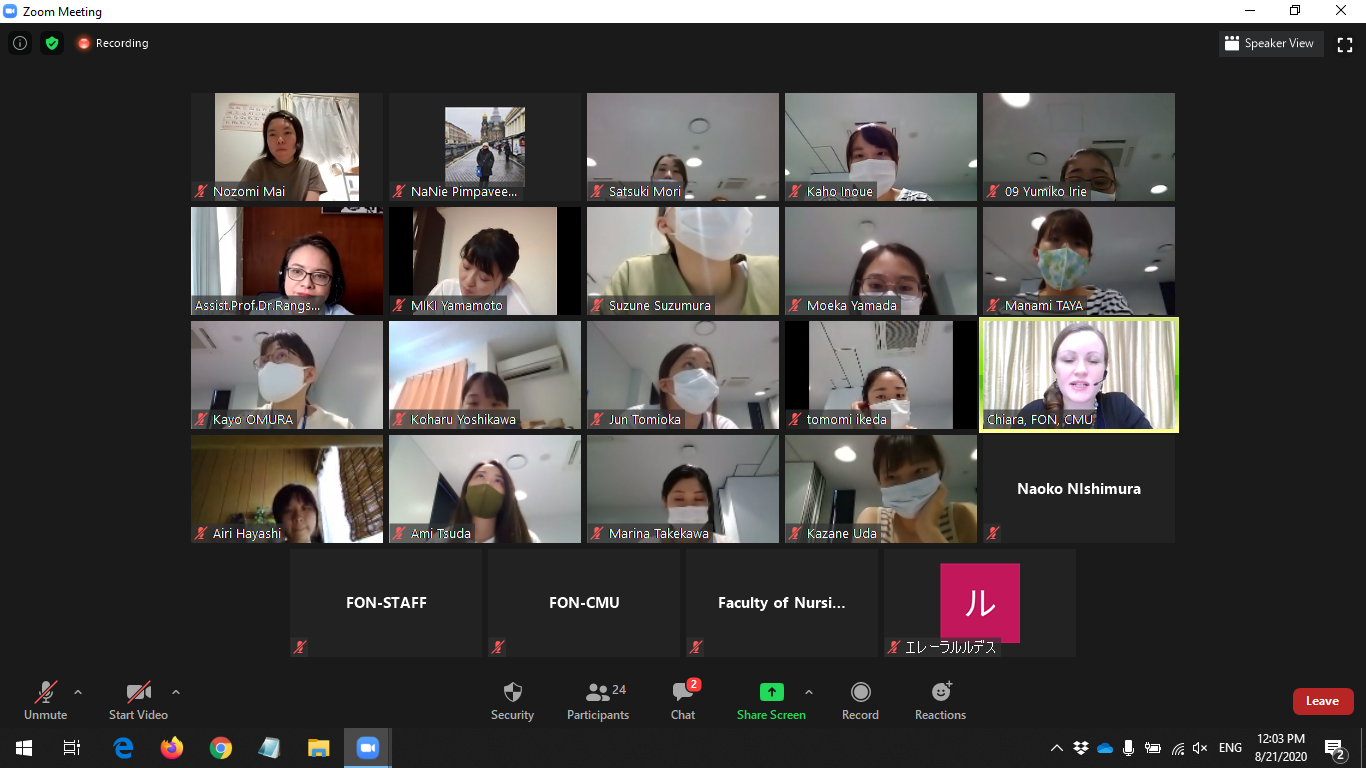
Task: Start Video camera button
Action: [x=138, y=700]
